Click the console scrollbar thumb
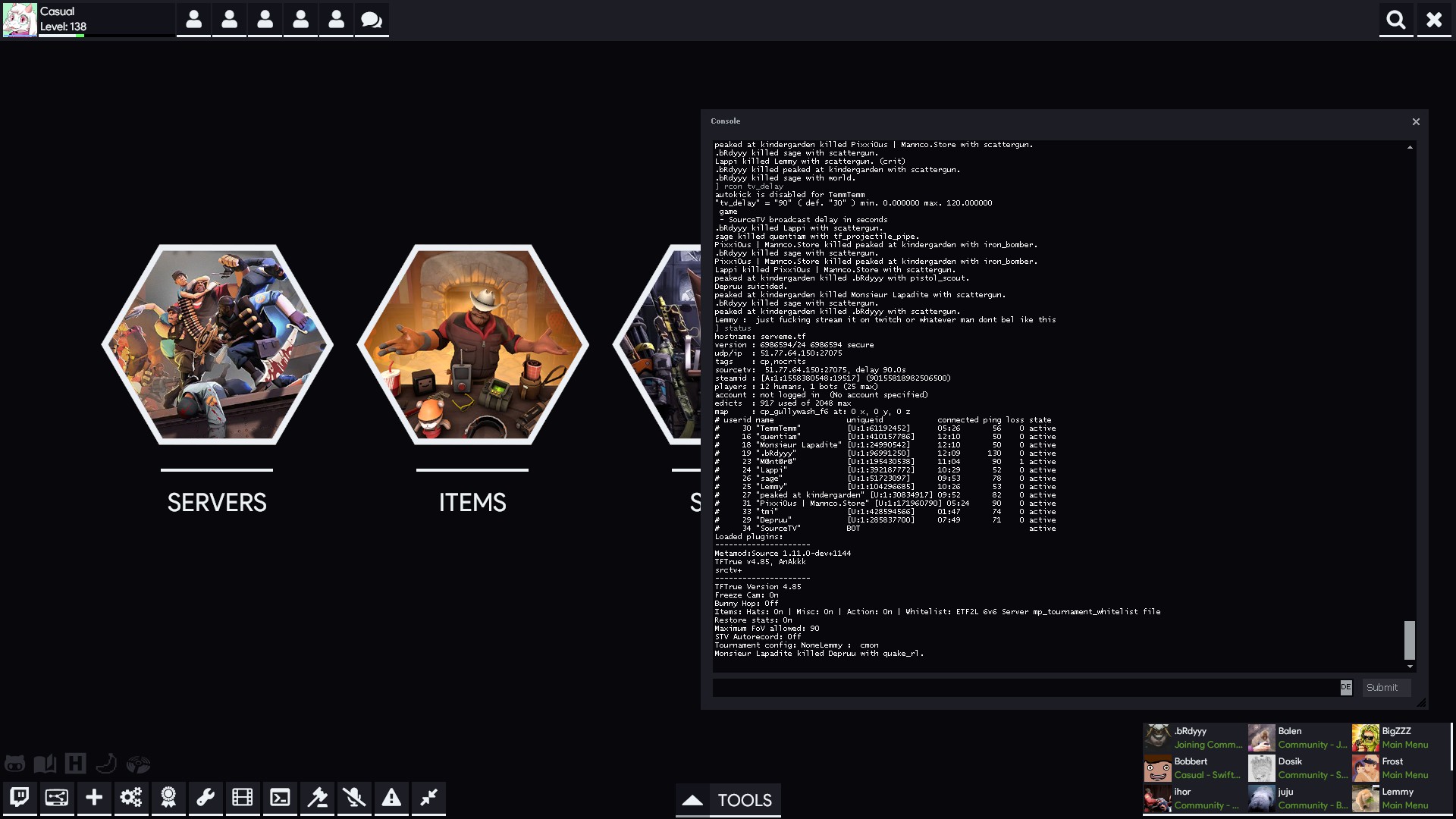This screenshot has height=819, width=1456. (x=1410, y=641)
